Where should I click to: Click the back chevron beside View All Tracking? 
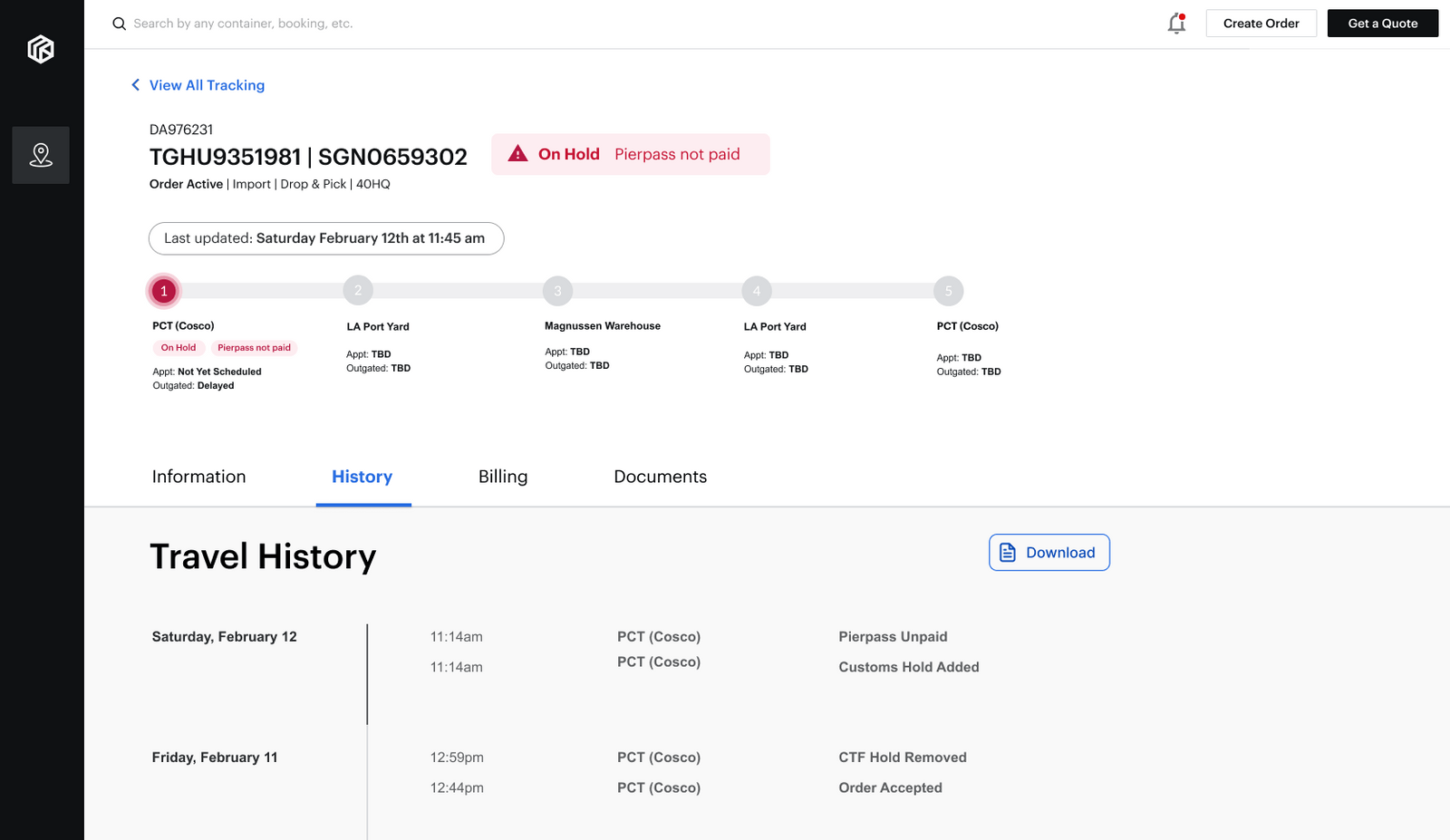point(136,84)
